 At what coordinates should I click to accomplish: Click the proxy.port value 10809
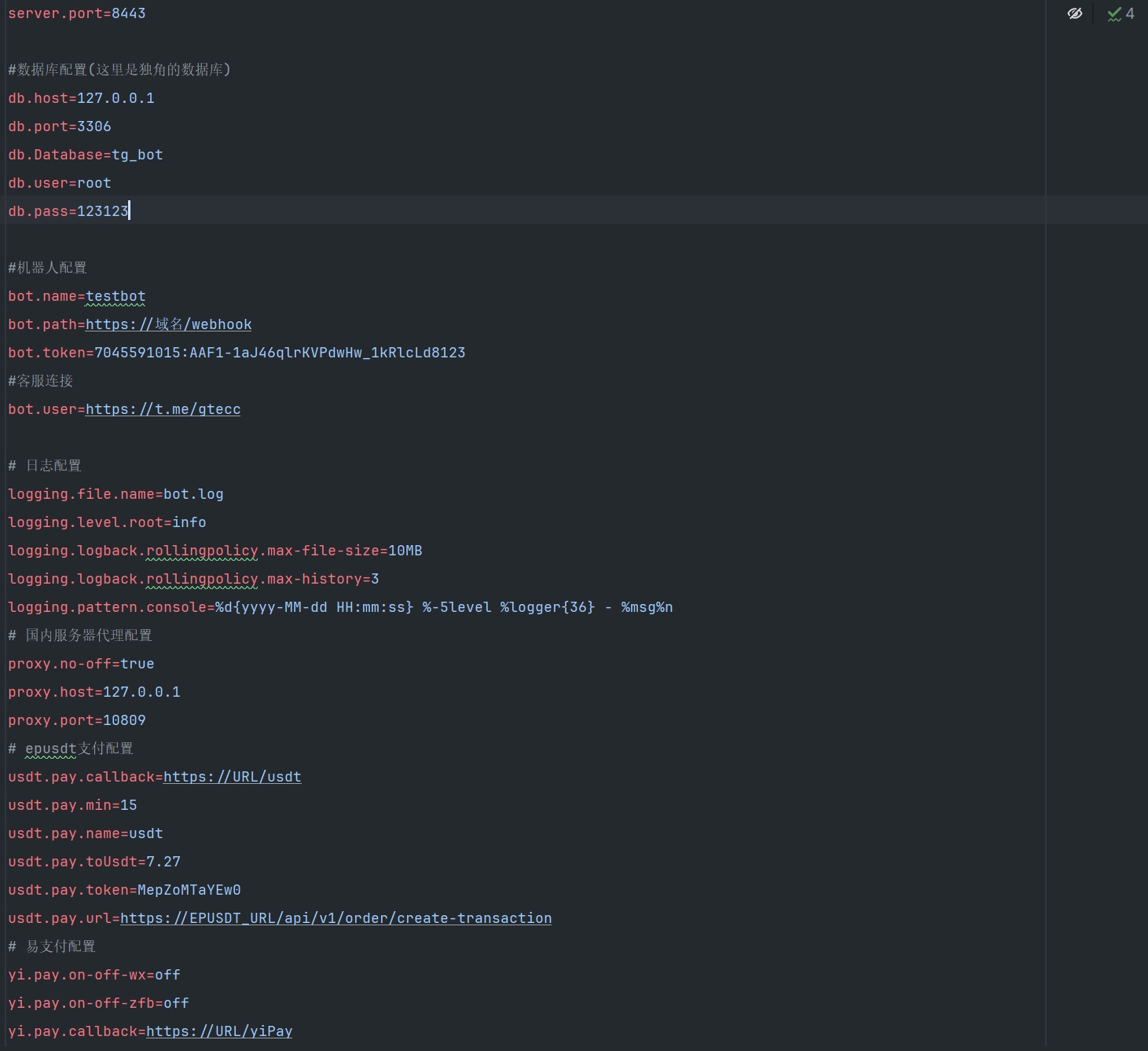click(x=124, y=720)
